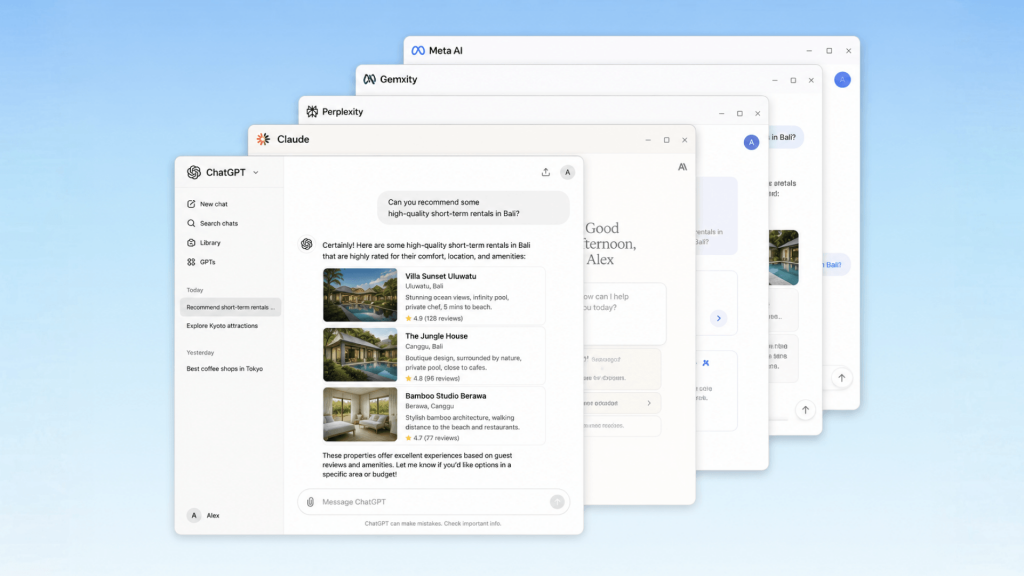
Task: Click the Meta AI logo icon
Action: (x=418, y=50)
